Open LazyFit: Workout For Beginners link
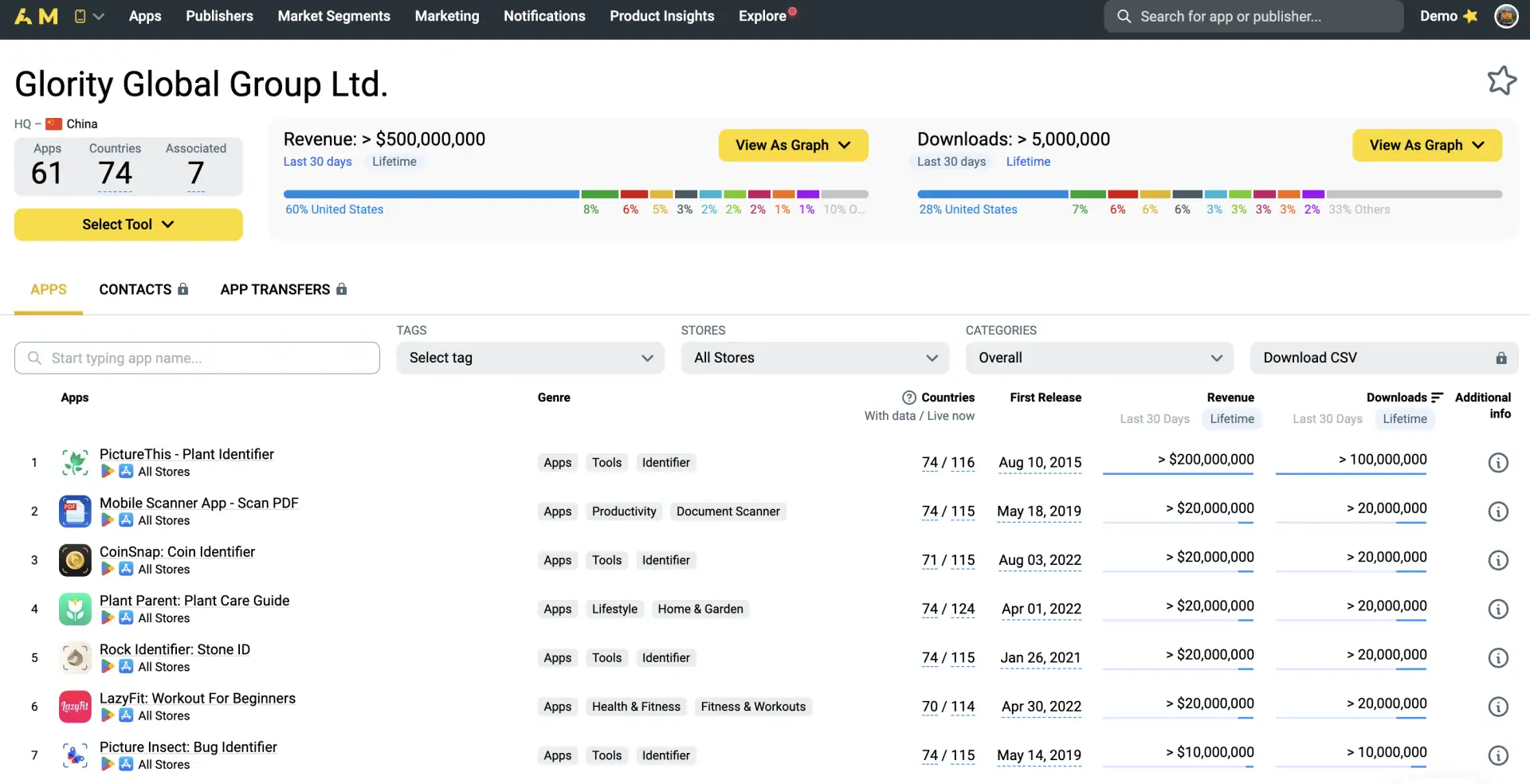 pos(198,699)
